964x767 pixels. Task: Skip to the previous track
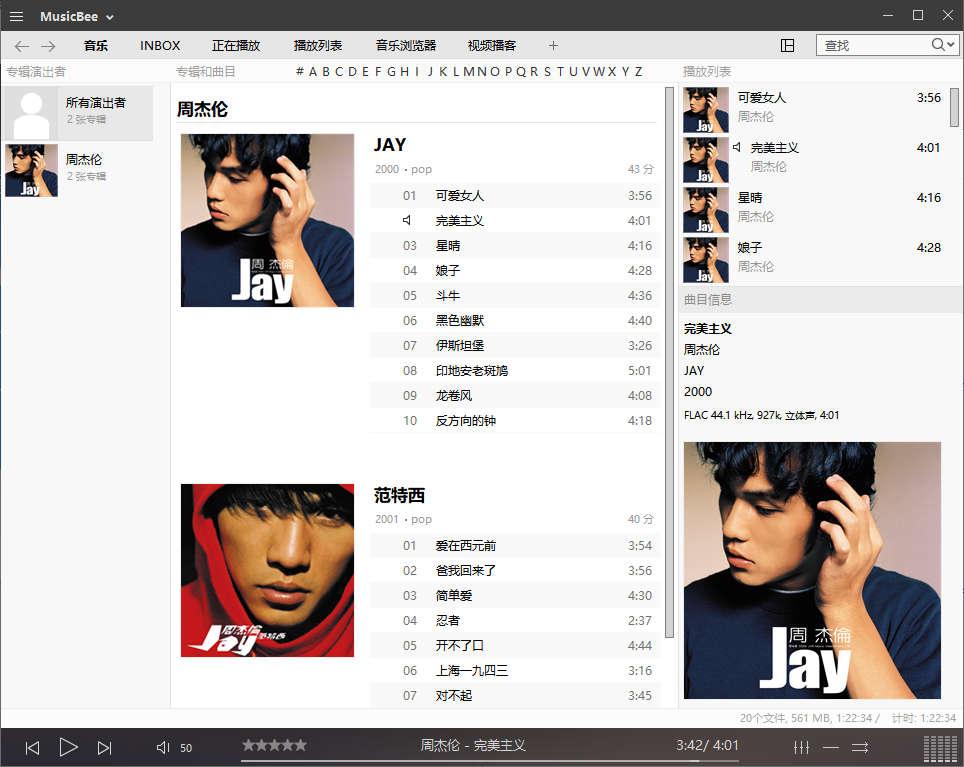click(32, 747)
